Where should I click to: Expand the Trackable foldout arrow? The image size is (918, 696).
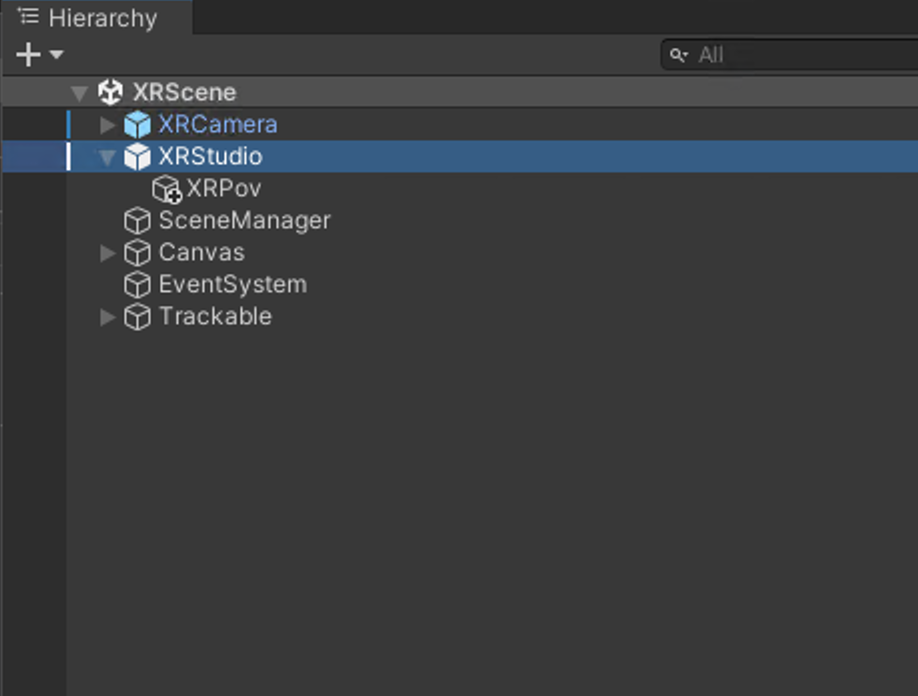(x=108, y=317)
